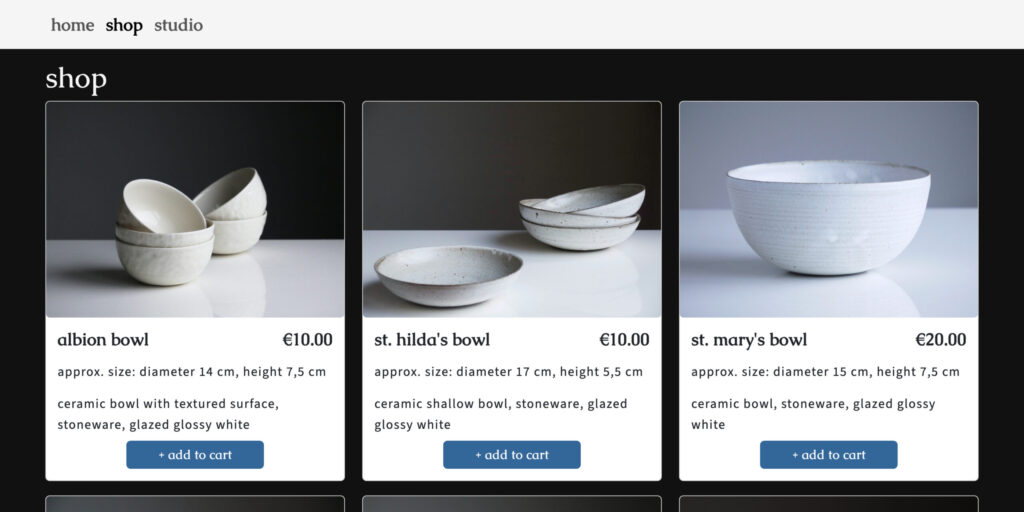This screenshot has width=1024, height=512.
Task: Click the albion bowl size details text
Action: coord(192,372)
